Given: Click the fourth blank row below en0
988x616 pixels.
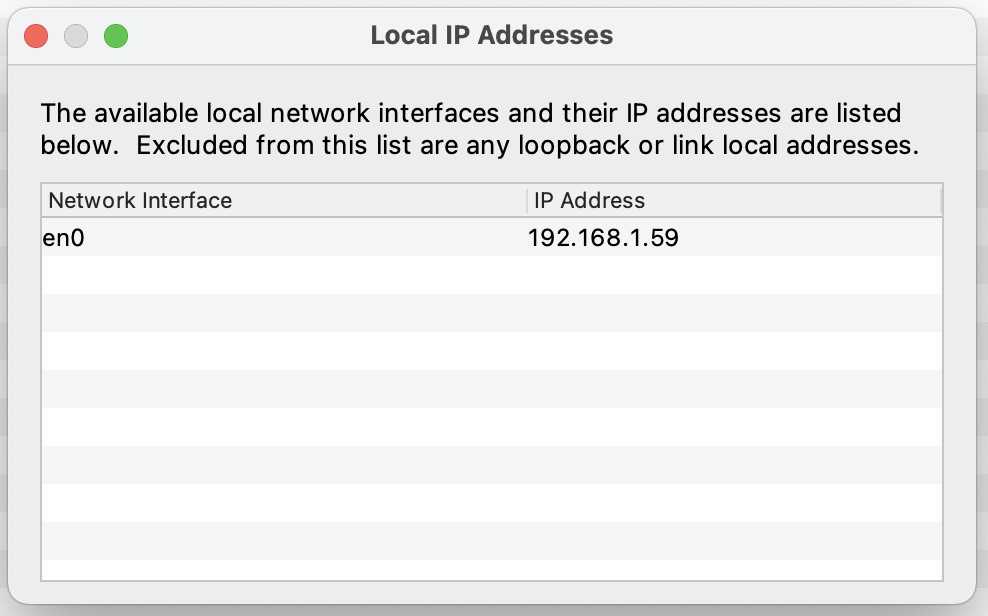Looking at the screenshot, I should pyautogui.click(x=490, y=389).
